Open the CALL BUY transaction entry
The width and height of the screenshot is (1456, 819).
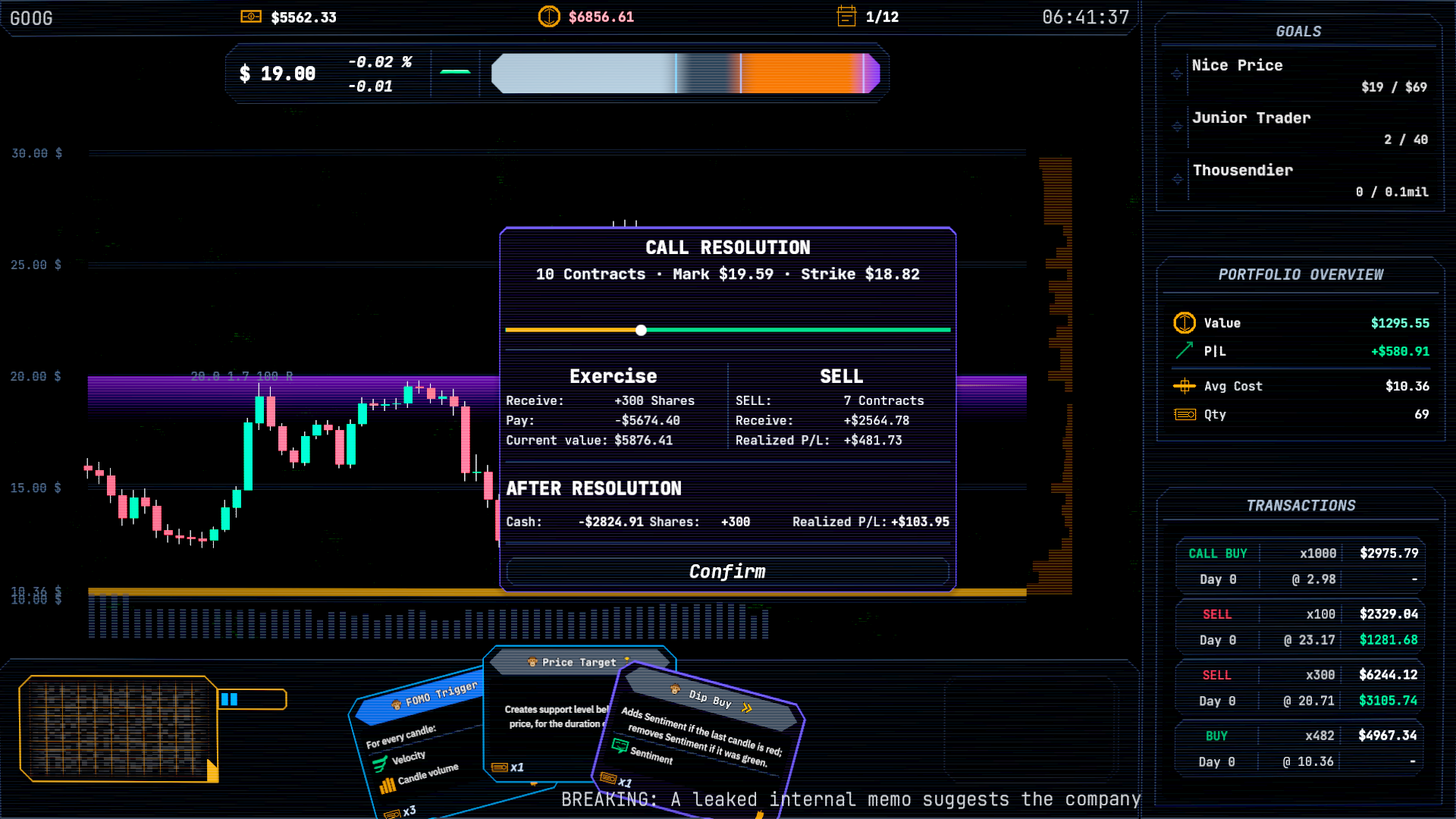[1301, 566]
